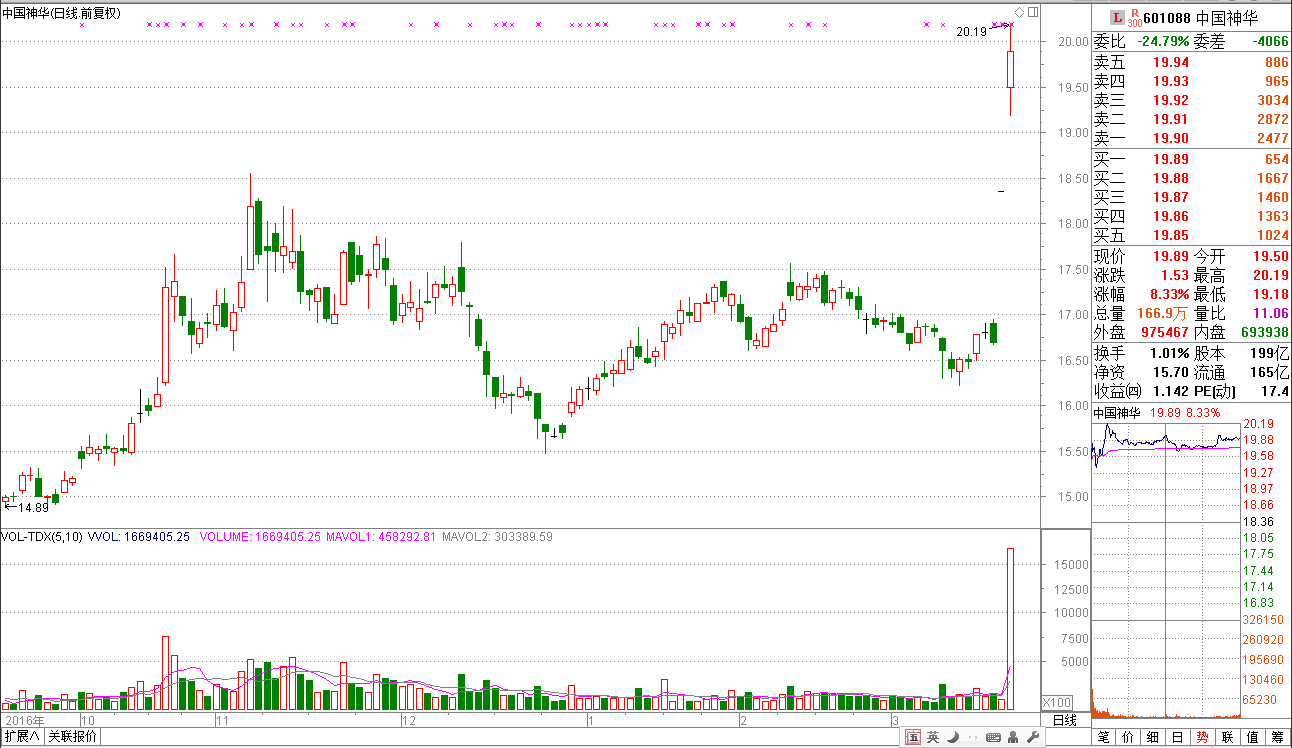Click the 卖一 price 19.90
Image resolution: width=1292 pixels, height=748 pixels.
pyautogui.click(x=1171, y=138)
